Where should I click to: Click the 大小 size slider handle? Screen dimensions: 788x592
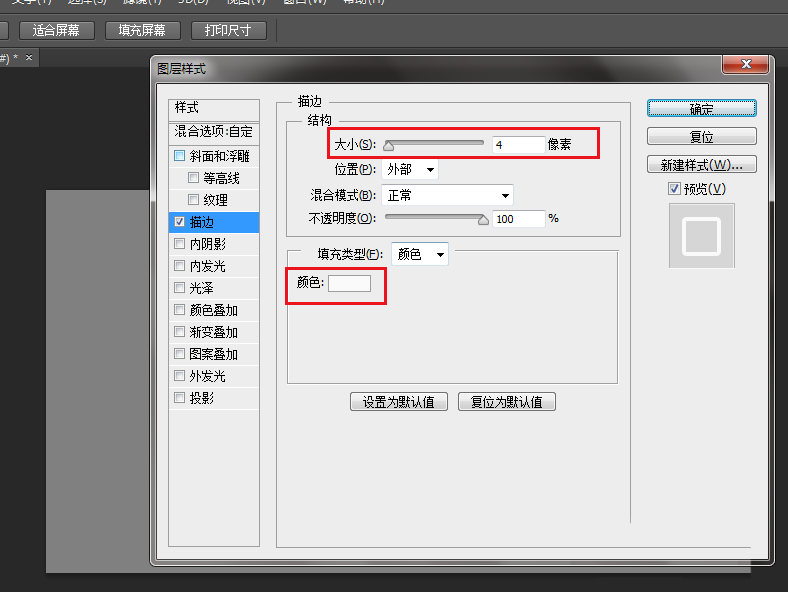(x=388, y=146)
